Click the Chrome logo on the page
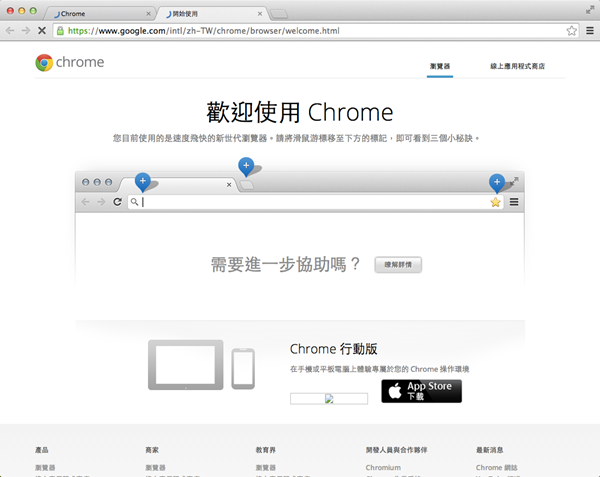This screenshot has height=477, width=600. point(44,63)
